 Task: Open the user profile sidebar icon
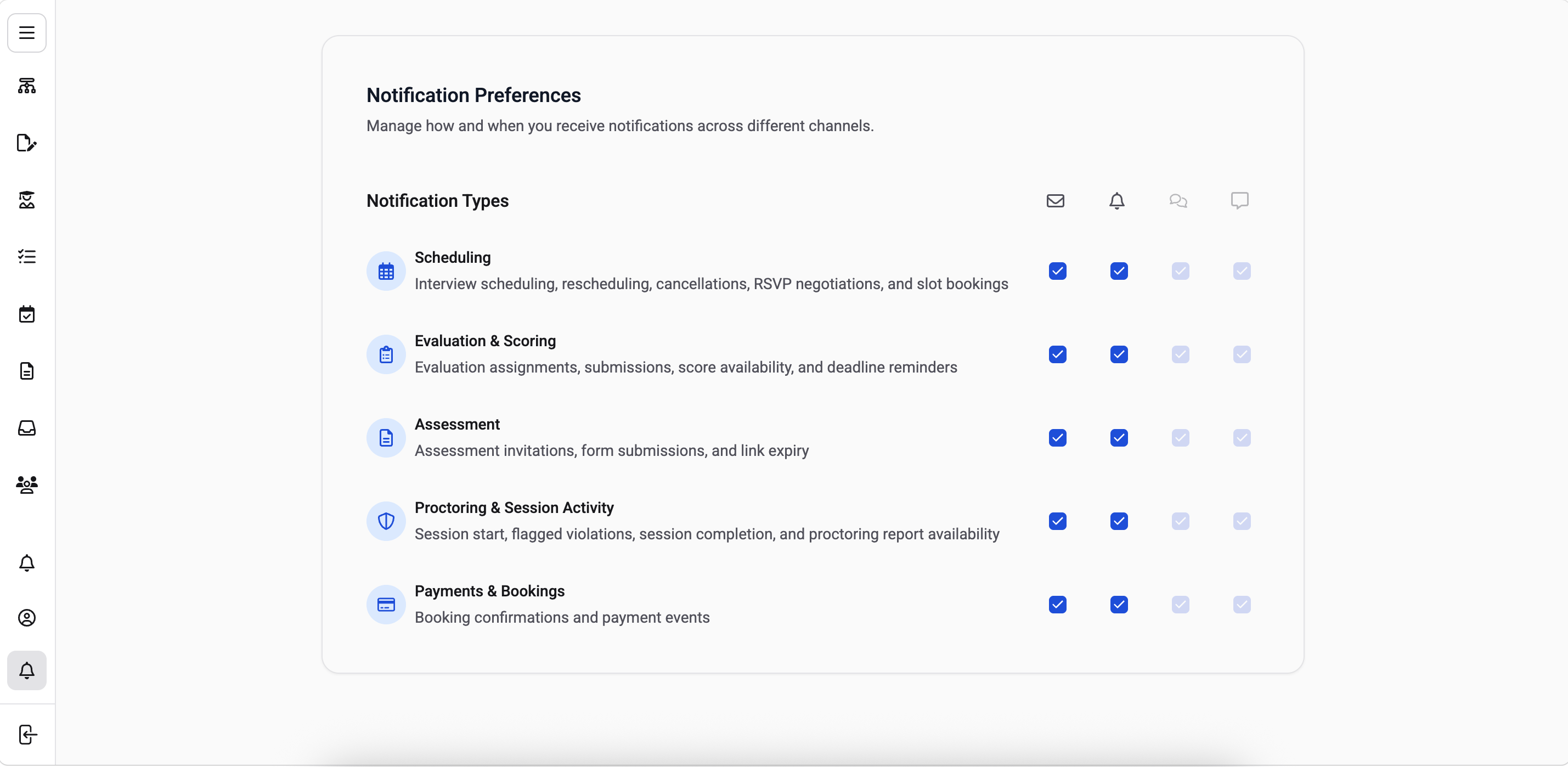pos(27,618)
